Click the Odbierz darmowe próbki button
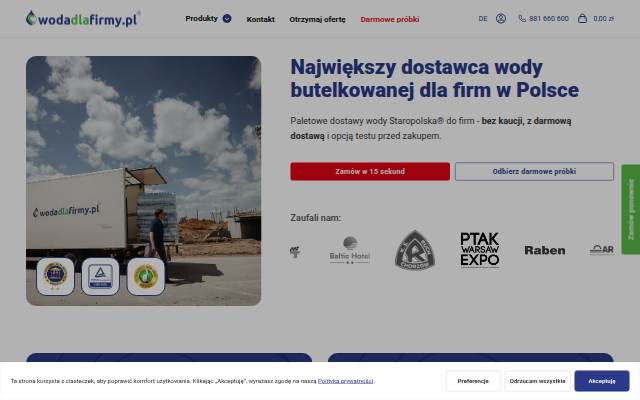The width and height of the screenshot is (640, 400). click(534, 171)
